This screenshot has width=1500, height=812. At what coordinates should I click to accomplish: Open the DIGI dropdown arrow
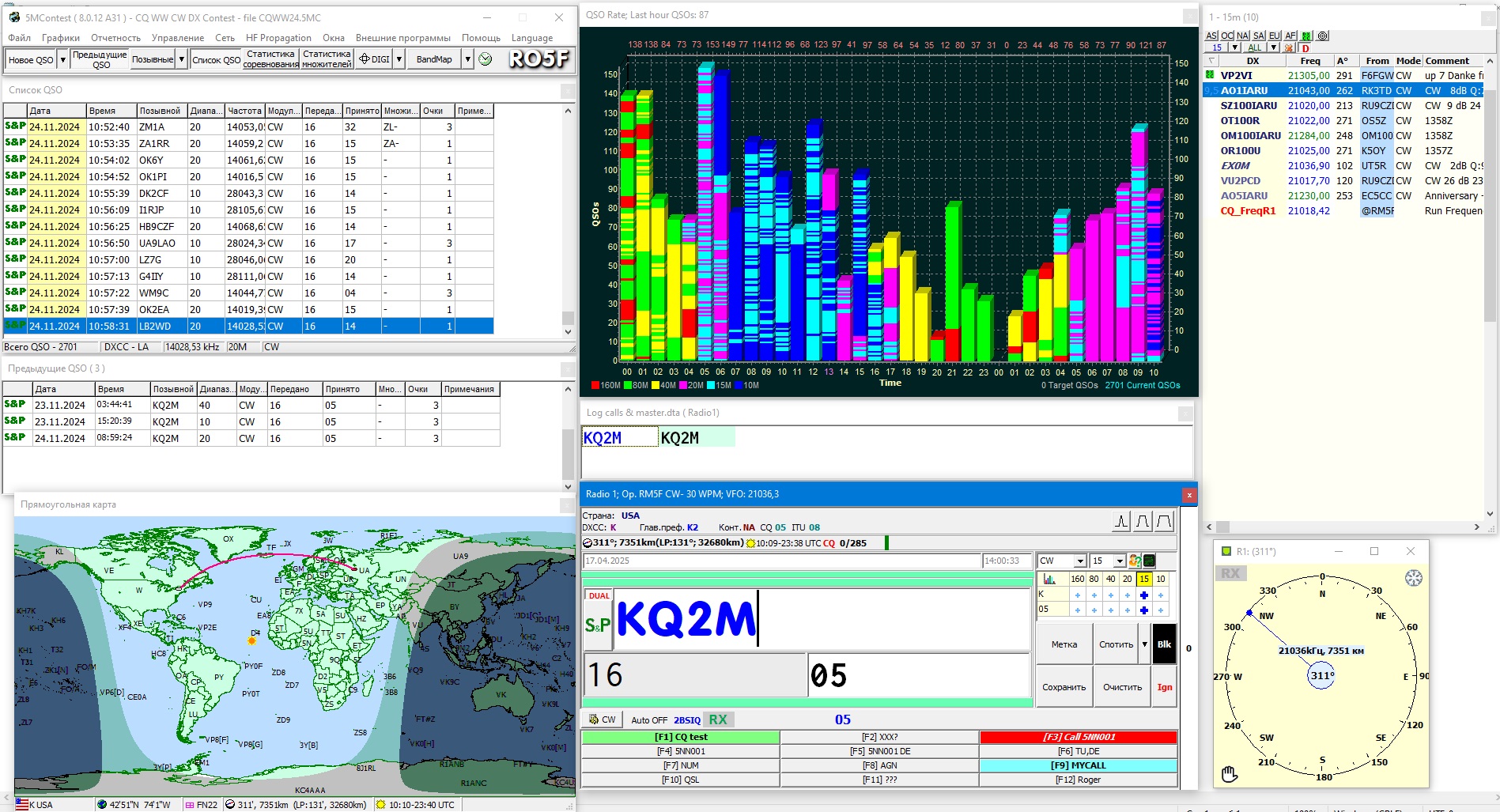click(399, 59)
